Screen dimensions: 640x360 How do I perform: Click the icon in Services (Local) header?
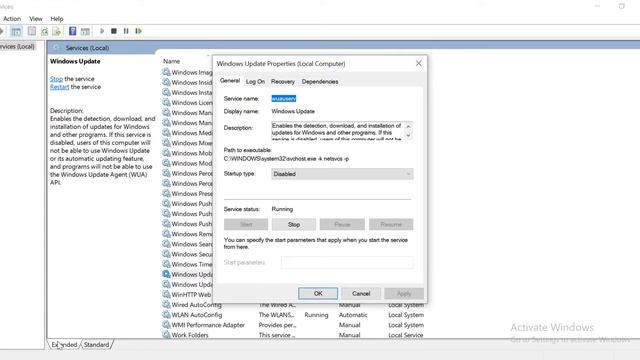[x=56, y=48]
